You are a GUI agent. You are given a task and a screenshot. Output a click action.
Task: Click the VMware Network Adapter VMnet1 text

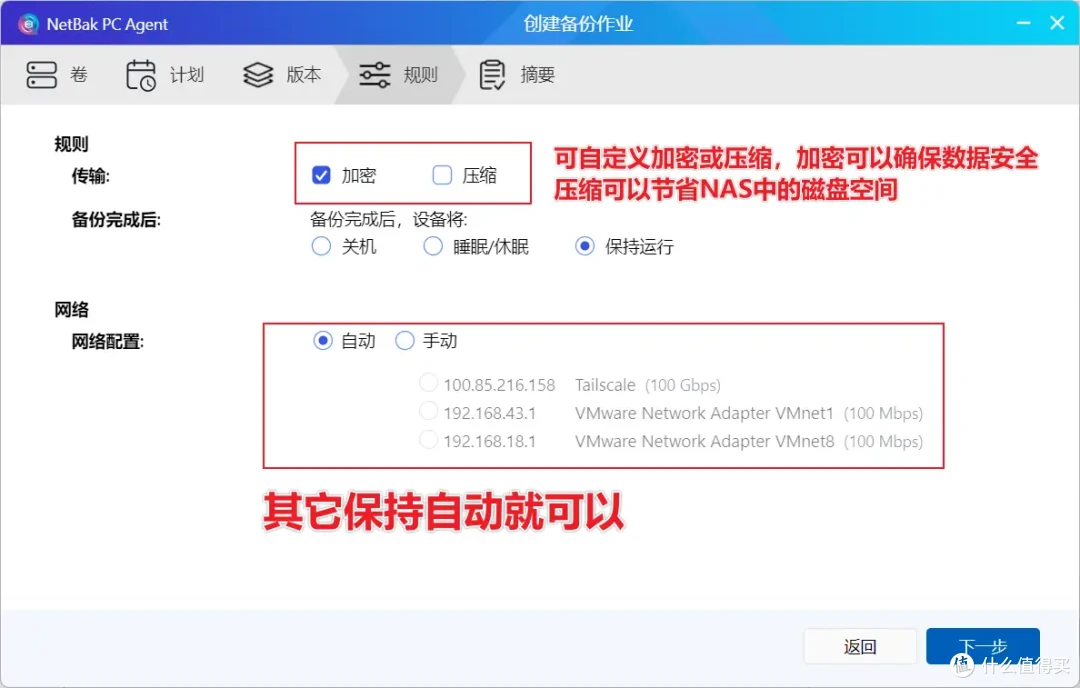click(x=704, y=413)
